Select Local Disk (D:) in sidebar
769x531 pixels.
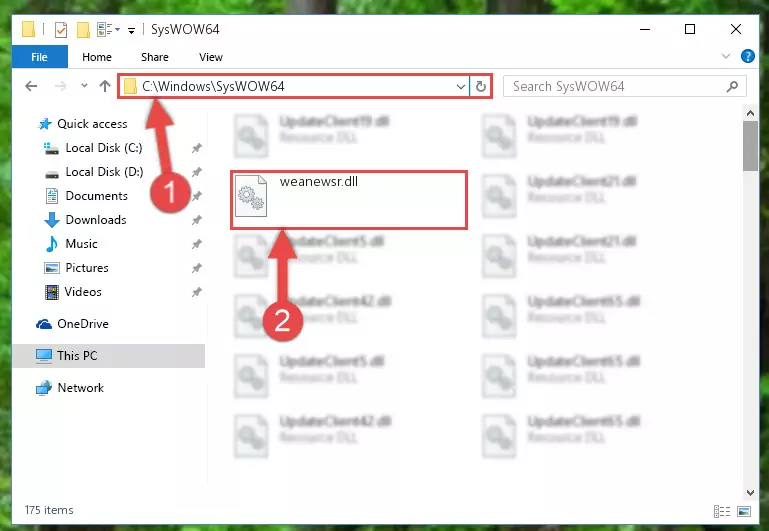(x=104, y=172)
